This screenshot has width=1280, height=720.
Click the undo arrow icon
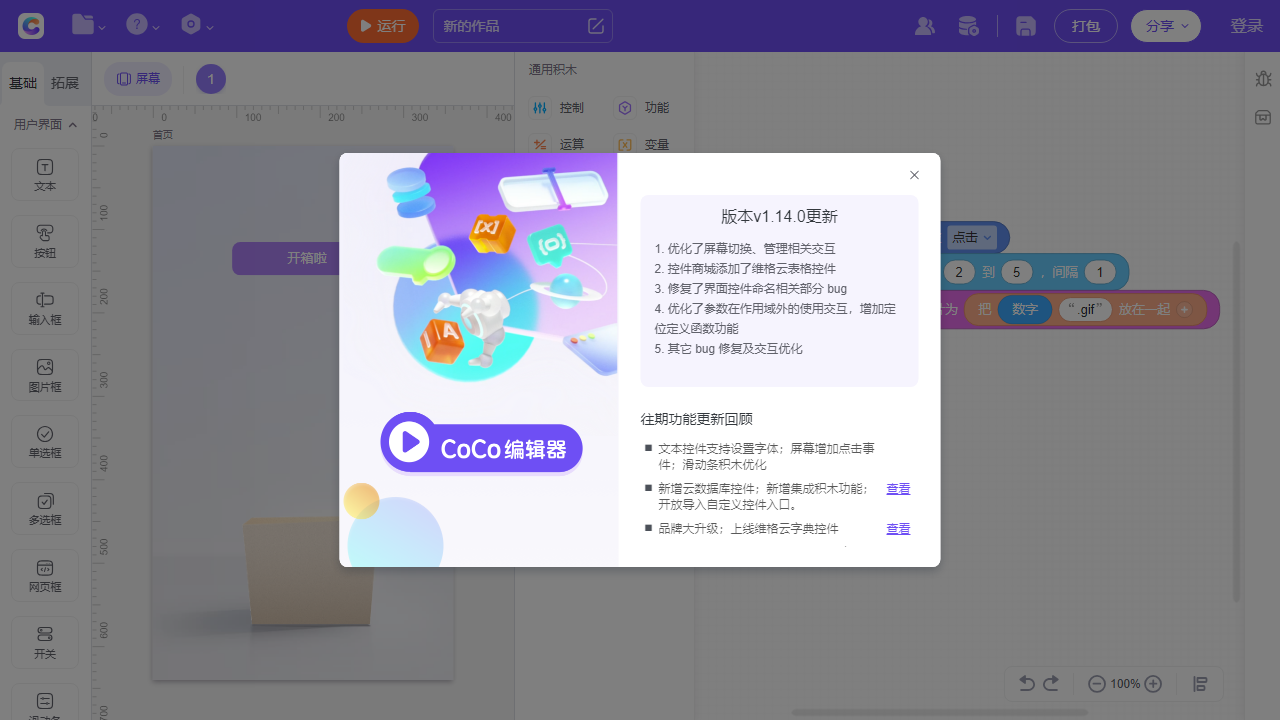[1027, 684]
